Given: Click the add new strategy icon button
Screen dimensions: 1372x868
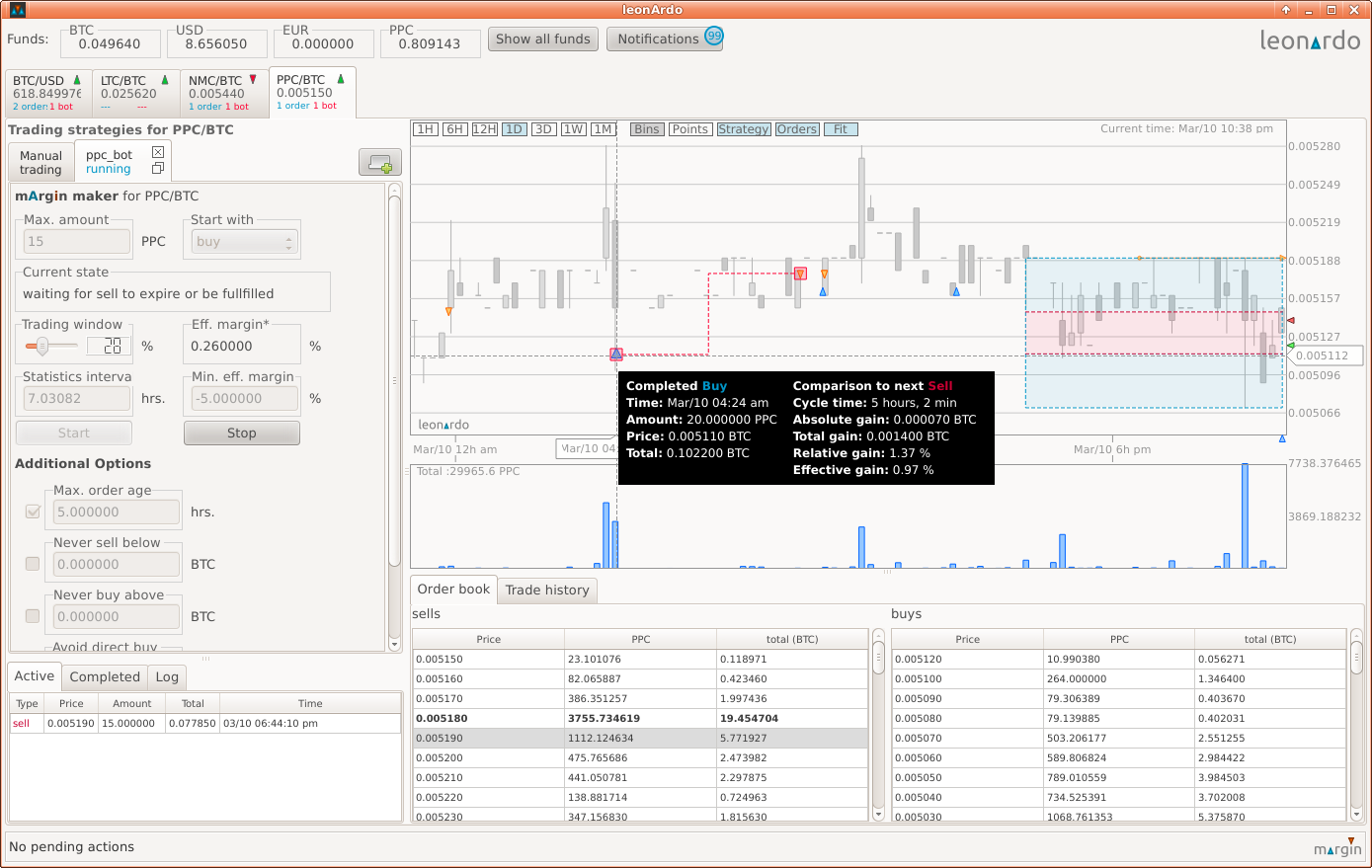Looking at the screenshot, I should click(x=379, y=163).
